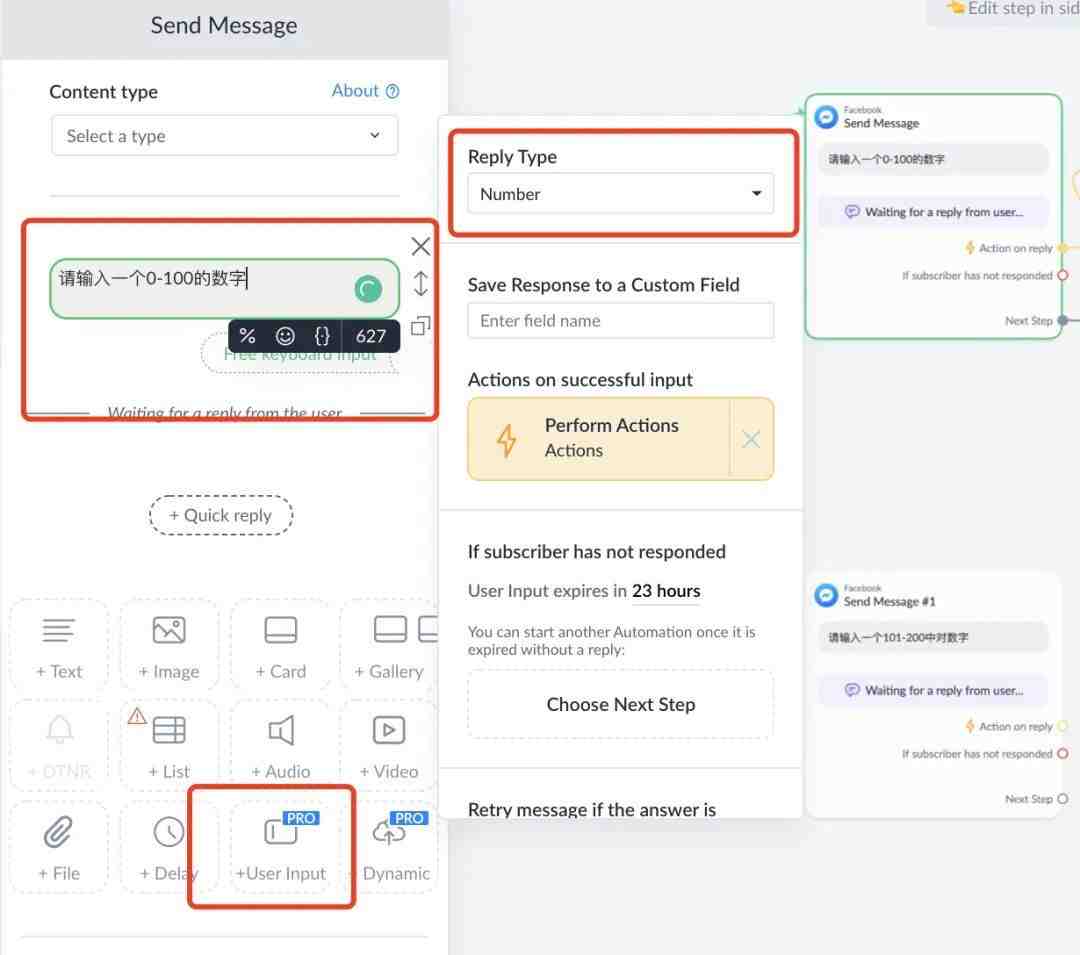Add a List block

click(x=169, y=745)
